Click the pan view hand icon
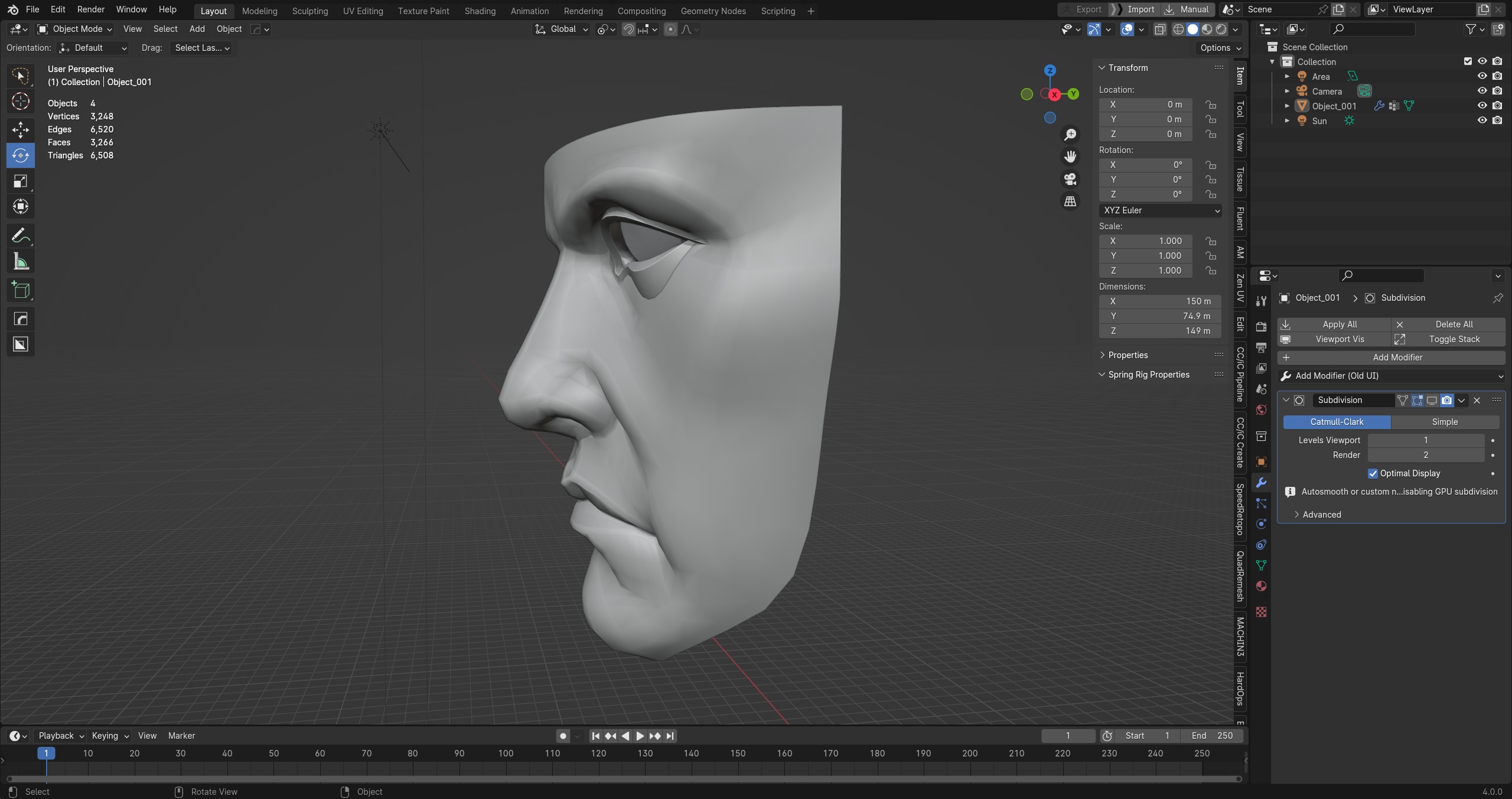The image size is (1512, 799). click(1070, 157)
